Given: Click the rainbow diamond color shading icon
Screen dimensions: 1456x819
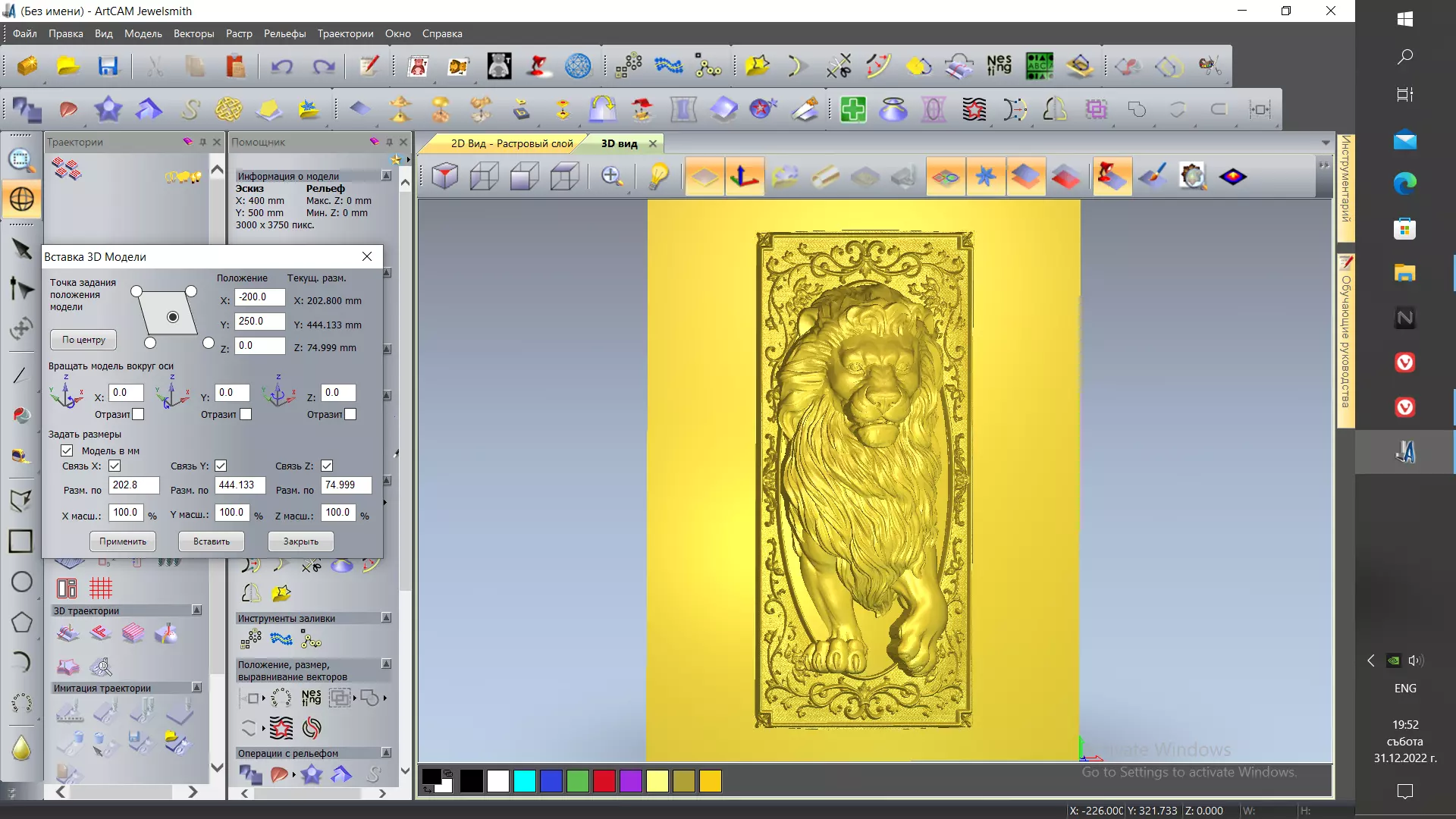Looking at the screenshot, I should coord(1233,177).
